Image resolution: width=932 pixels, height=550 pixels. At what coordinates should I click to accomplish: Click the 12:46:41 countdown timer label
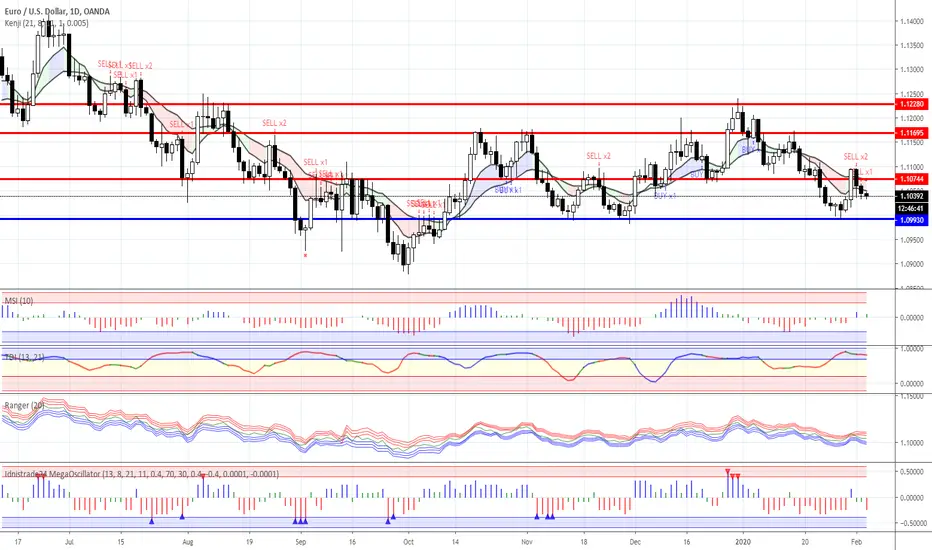click(912, 209)
